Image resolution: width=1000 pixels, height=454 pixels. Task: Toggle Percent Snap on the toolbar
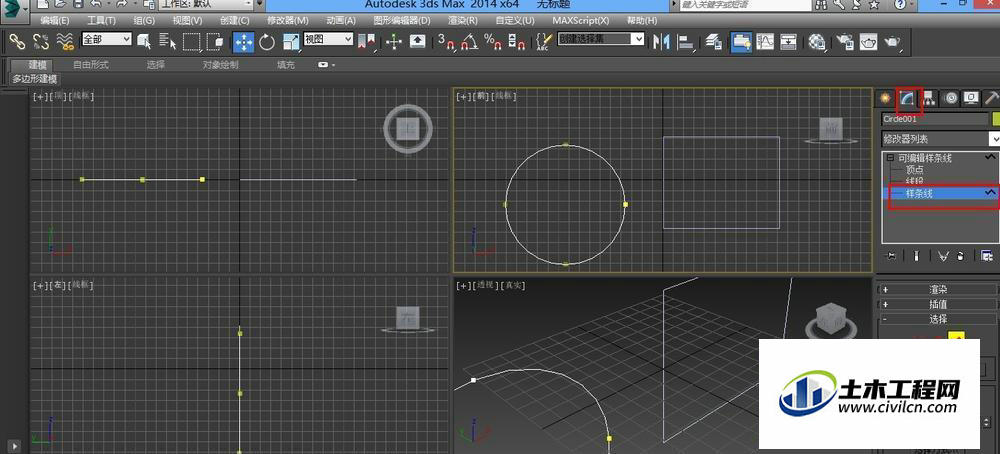[493, 42]
